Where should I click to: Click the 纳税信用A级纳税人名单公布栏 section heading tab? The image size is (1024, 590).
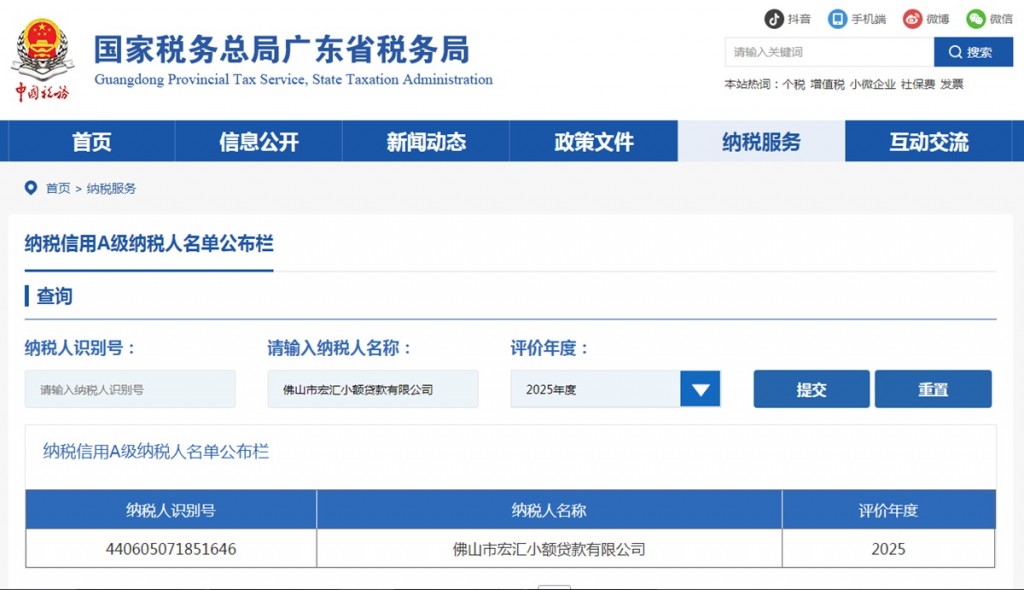(x=149, y=244)
